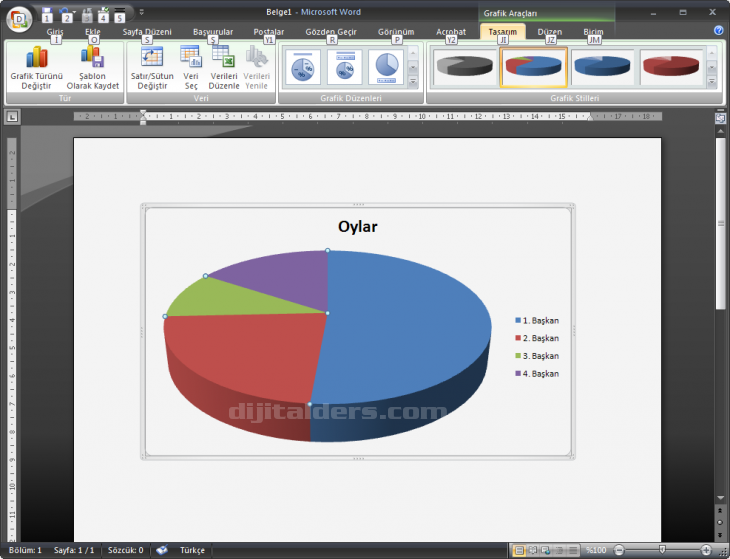
Task: Open the Ekle tab
Action: click(93, 32)
